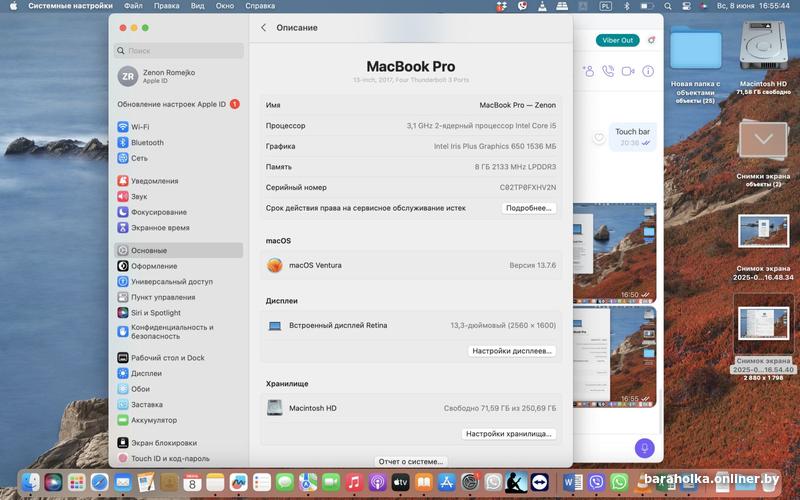Open Safari from the Dock
Screen dimensions: 800x500
(x=99, y=482)
